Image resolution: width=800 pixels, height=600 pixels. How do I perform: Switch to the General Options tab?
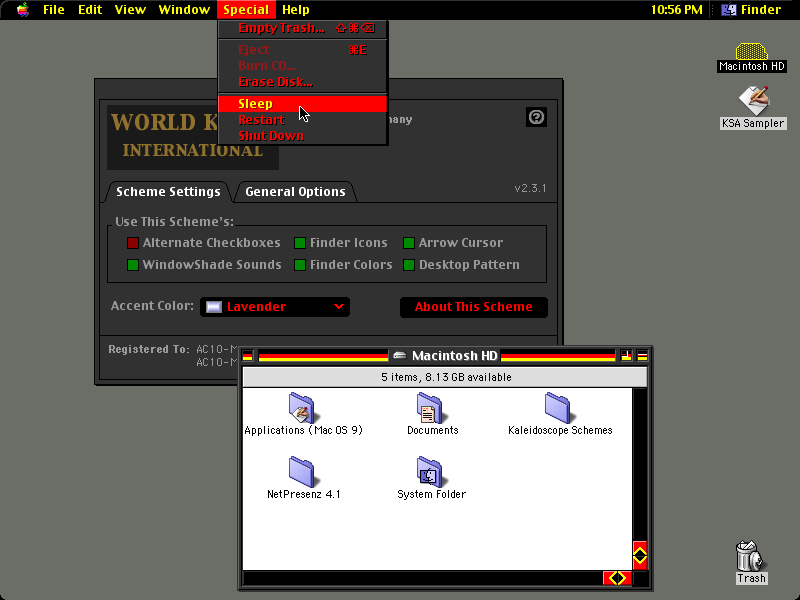point(295,192)
